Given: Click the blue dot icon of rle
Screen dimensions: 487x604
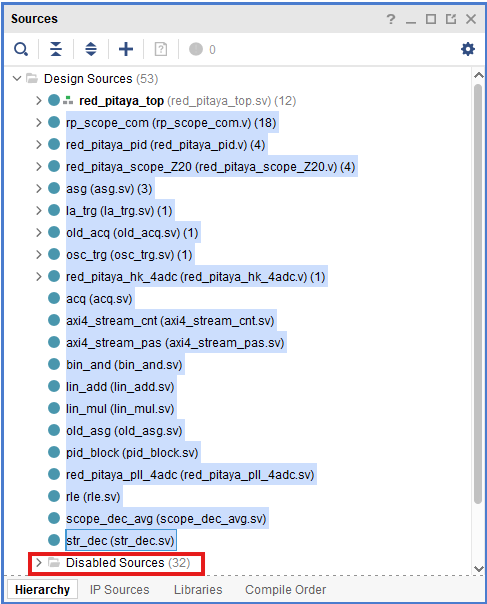Looking at the screenshot, I should (54, 496).
